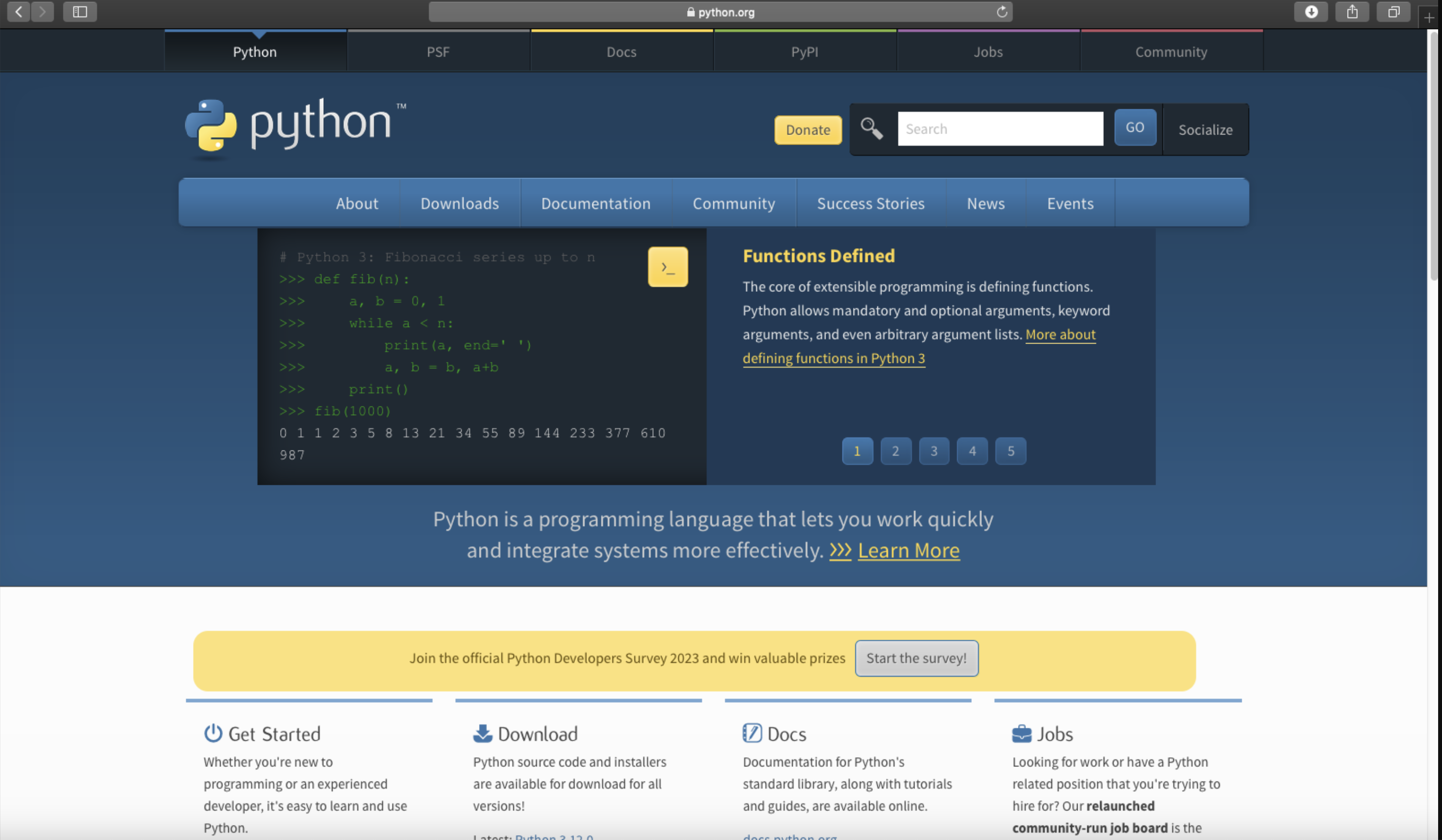This screenshot has width=1442, height=840.
Task: Open the Jobs top tab
Action: [x=988, y=51]
